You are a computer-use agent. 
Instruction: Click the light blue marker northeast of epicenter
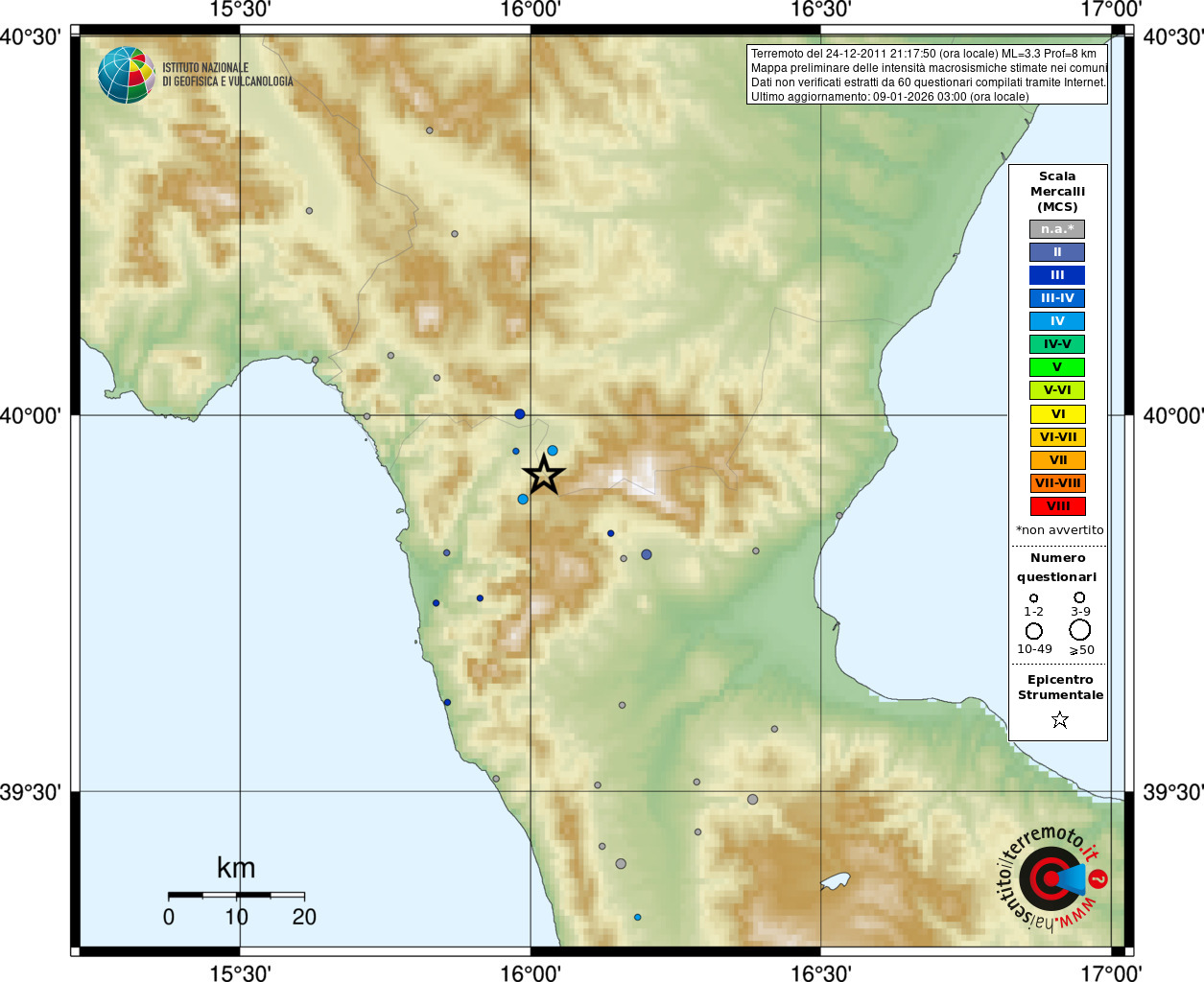tap(553, 451)
